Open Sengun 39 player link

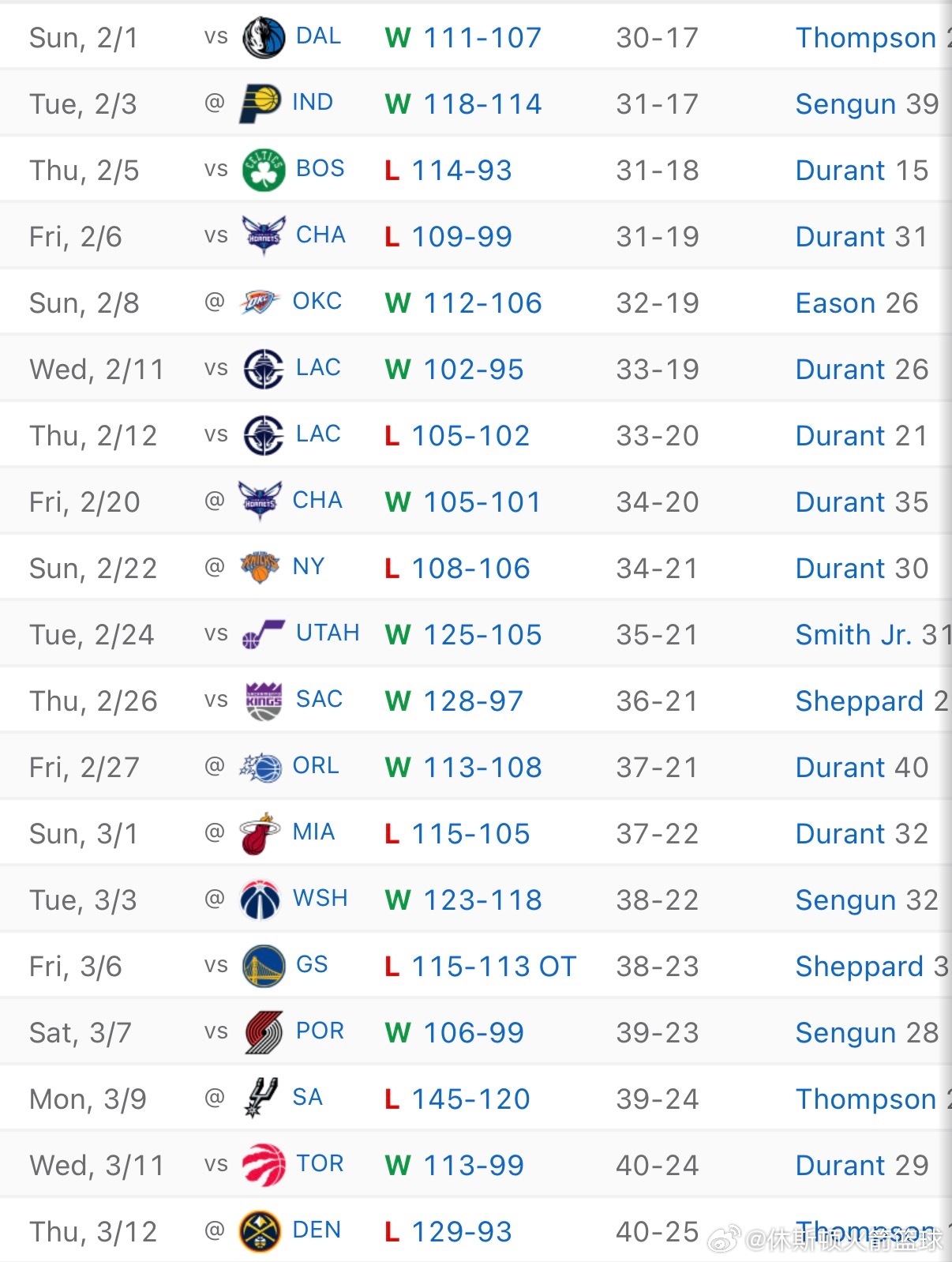(867, 103)
